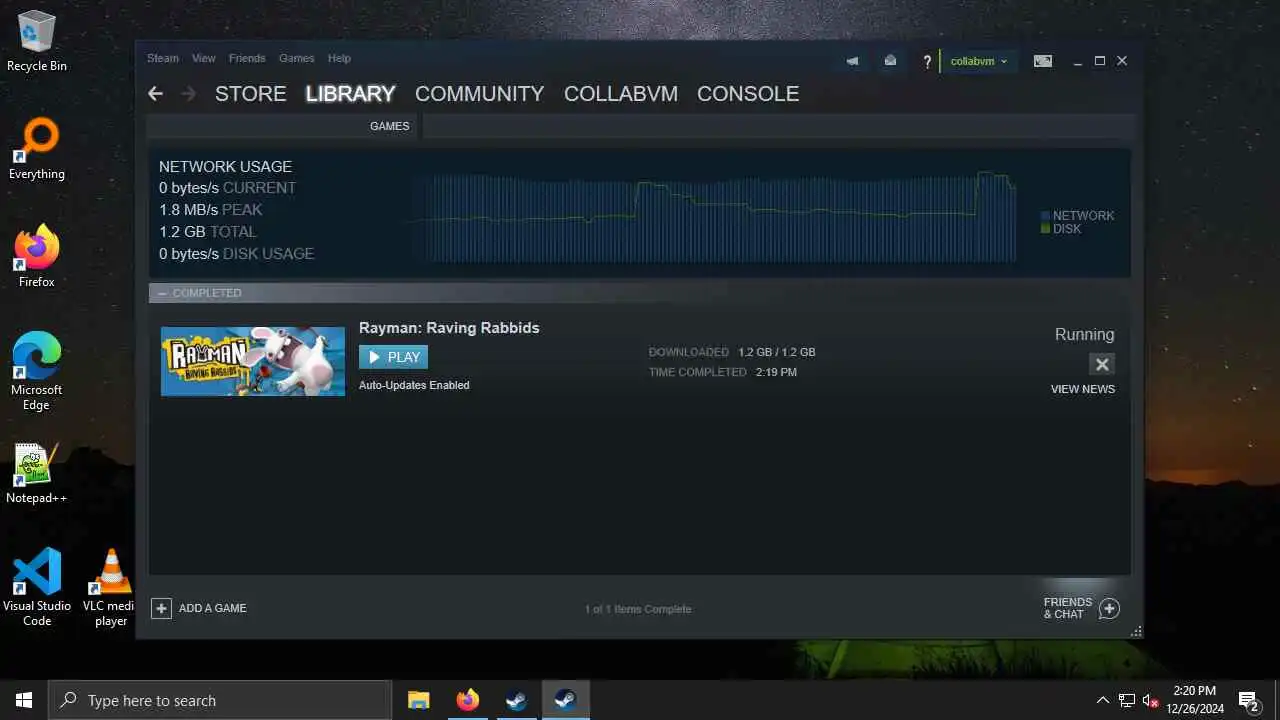The width and height of the screenshot is (1280, 720).
Task: Click the network tray icon
Action: pyautogui.click(x=1127, y=700)
